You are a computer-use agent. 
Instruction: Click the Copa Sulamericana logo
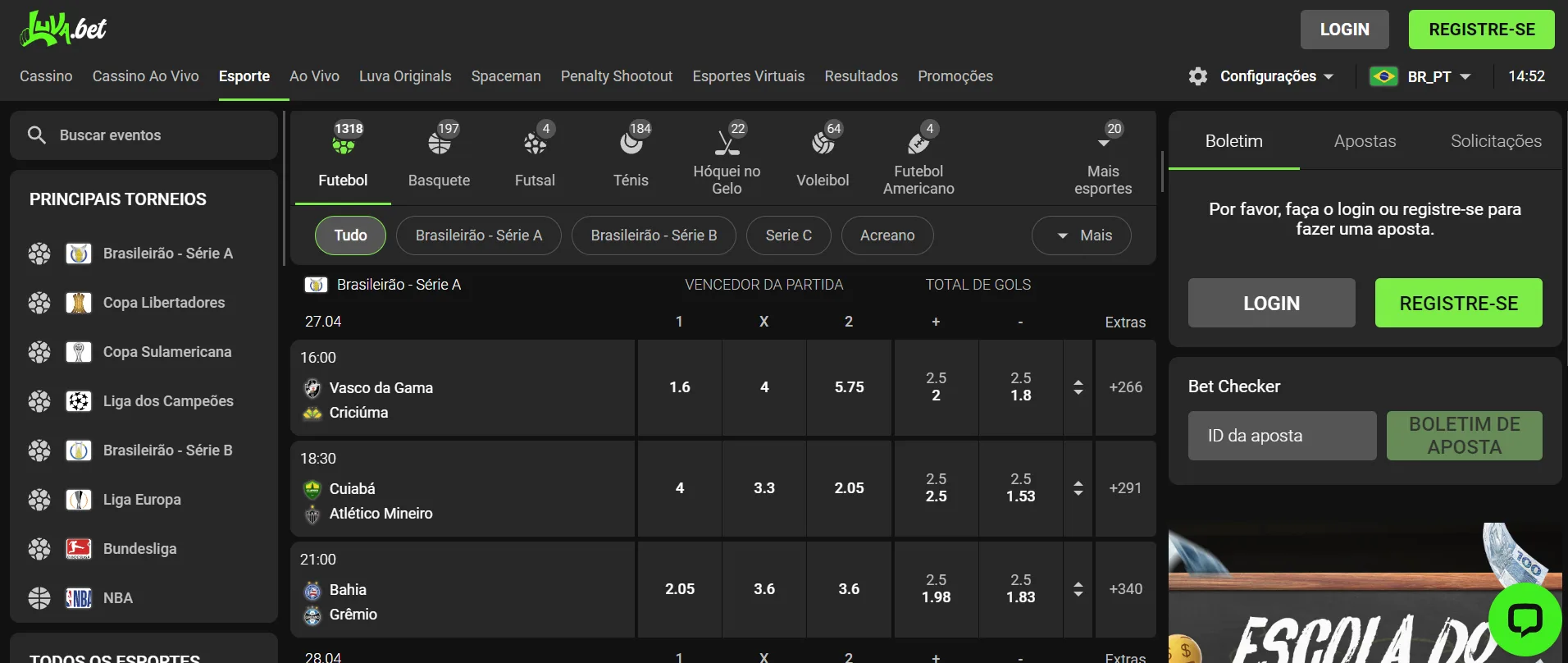(x=79, y=352)
